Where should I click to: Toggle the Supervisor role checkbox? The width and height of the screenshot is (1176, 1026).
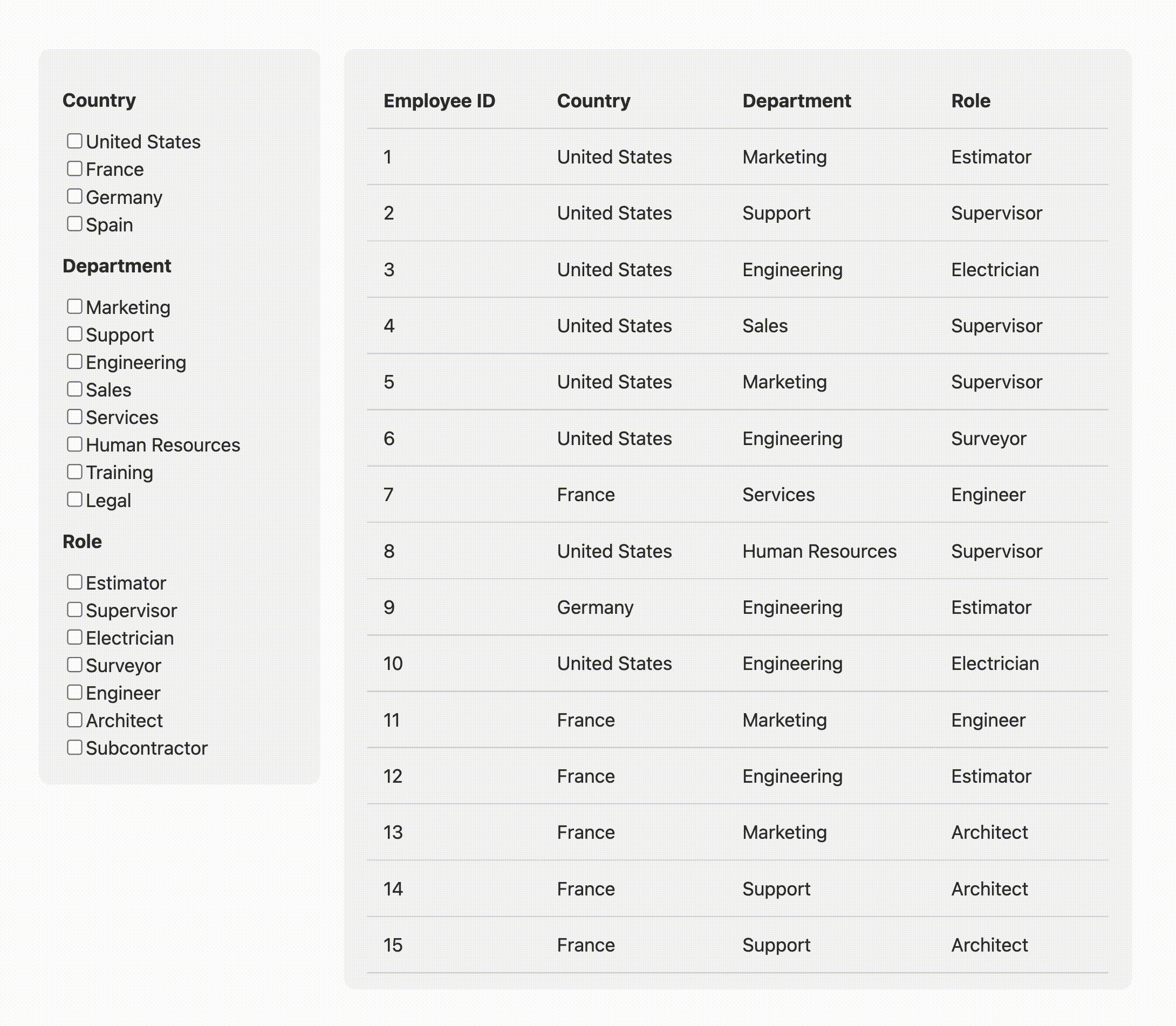[74, 610]
